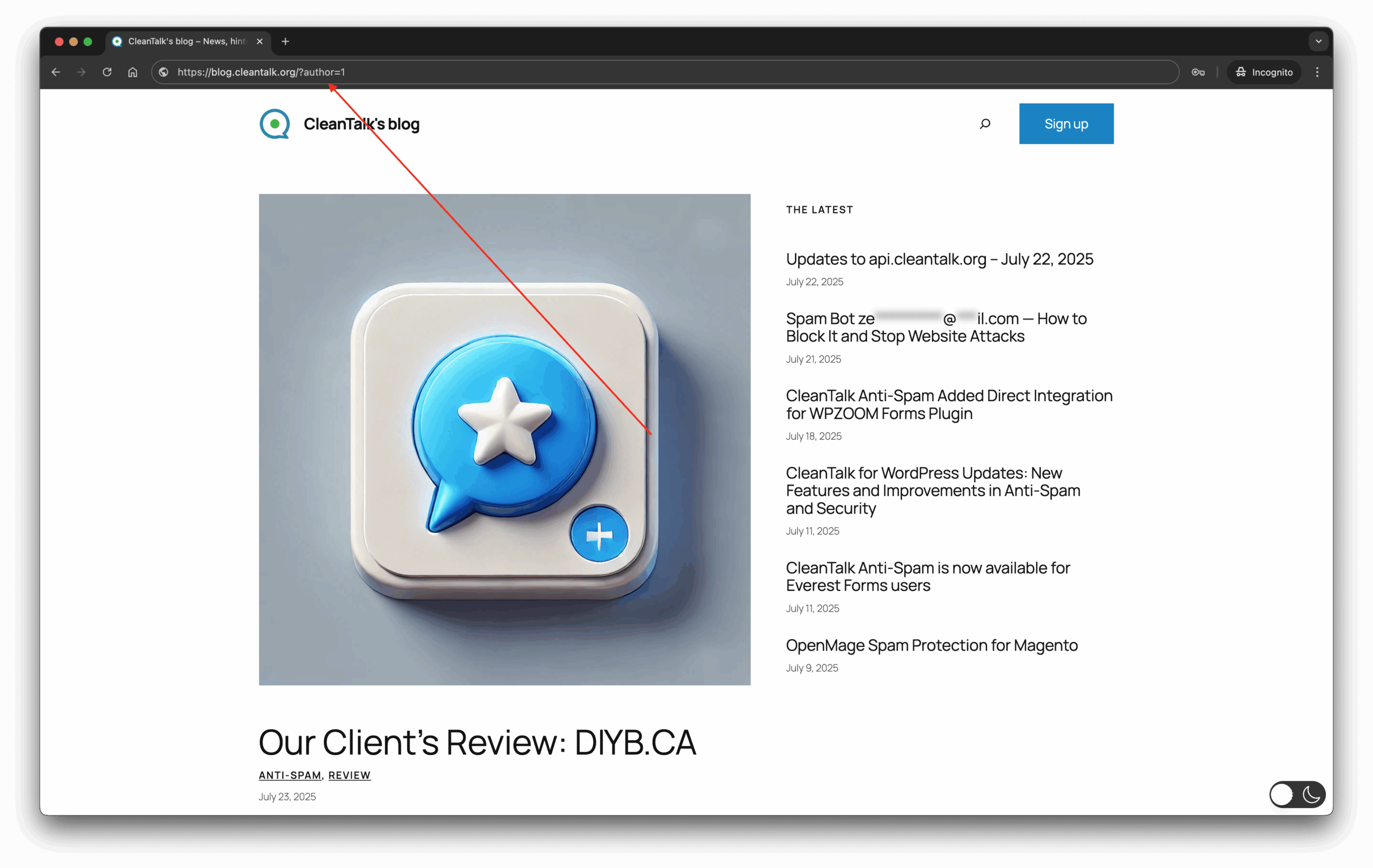The width and height of the screenshot is (1373, 868).
Task: Open the Spam Bot 'How to Block It' post
Action: (936, 327)
